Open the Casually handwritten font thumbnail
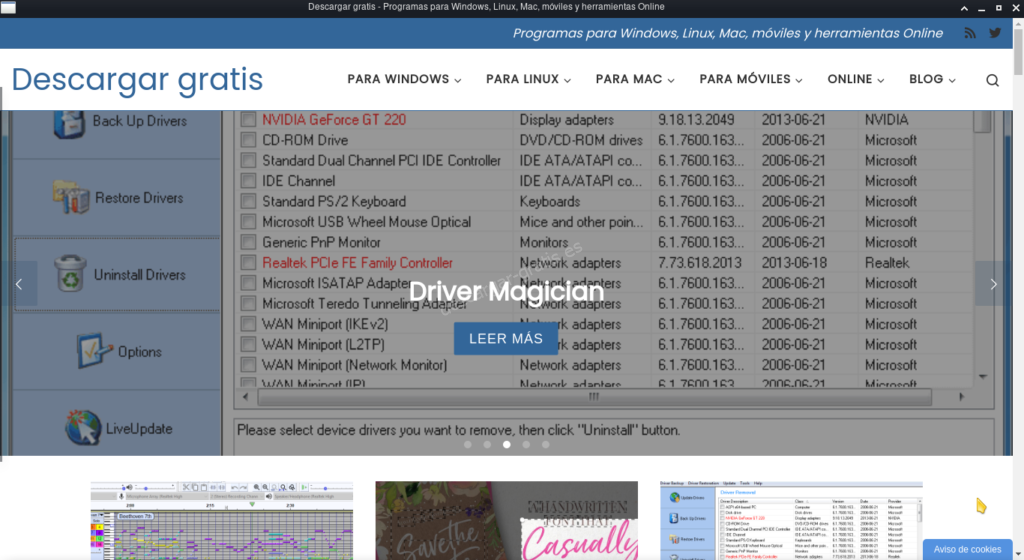This screenshot has width=1024, height=560. click(x=506, y=521)
